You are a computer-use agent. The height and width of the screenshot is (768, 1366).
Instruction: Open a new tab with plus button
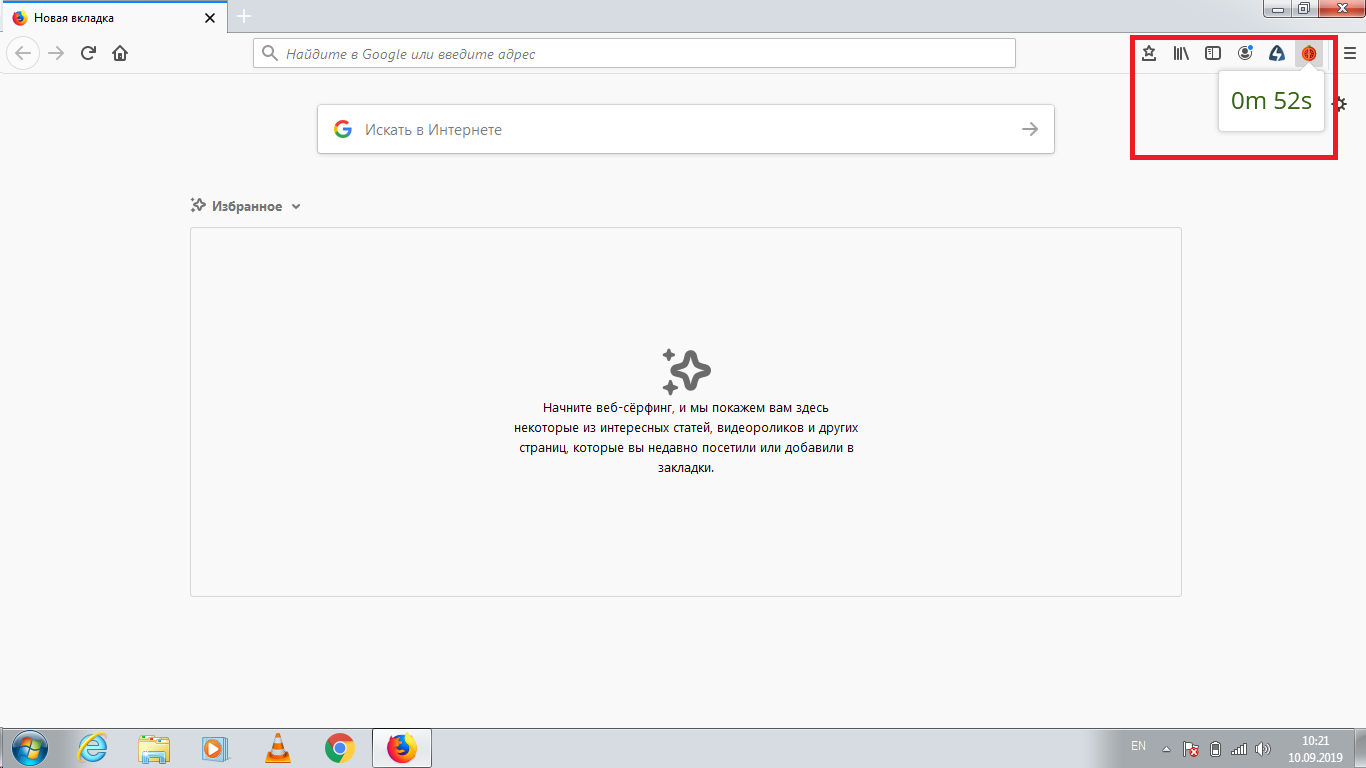(244, 17)
